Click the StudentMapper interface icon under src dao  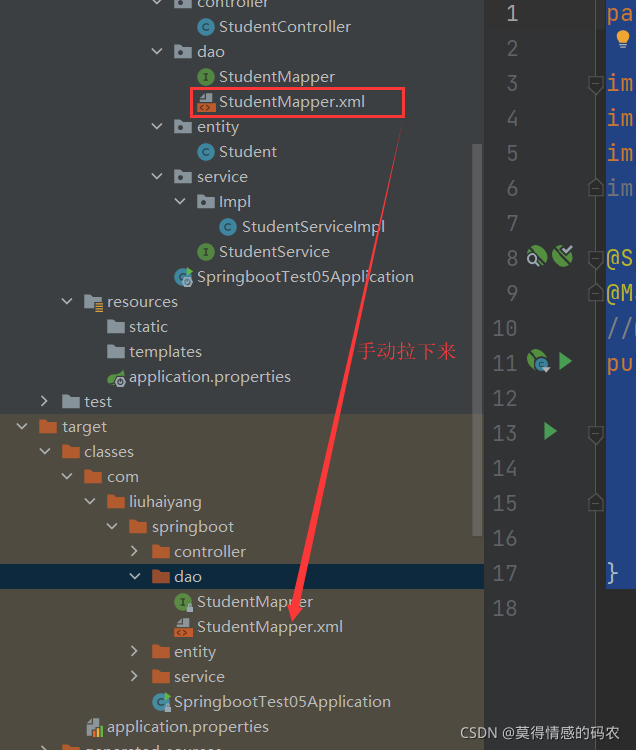[x=206, y=77]
